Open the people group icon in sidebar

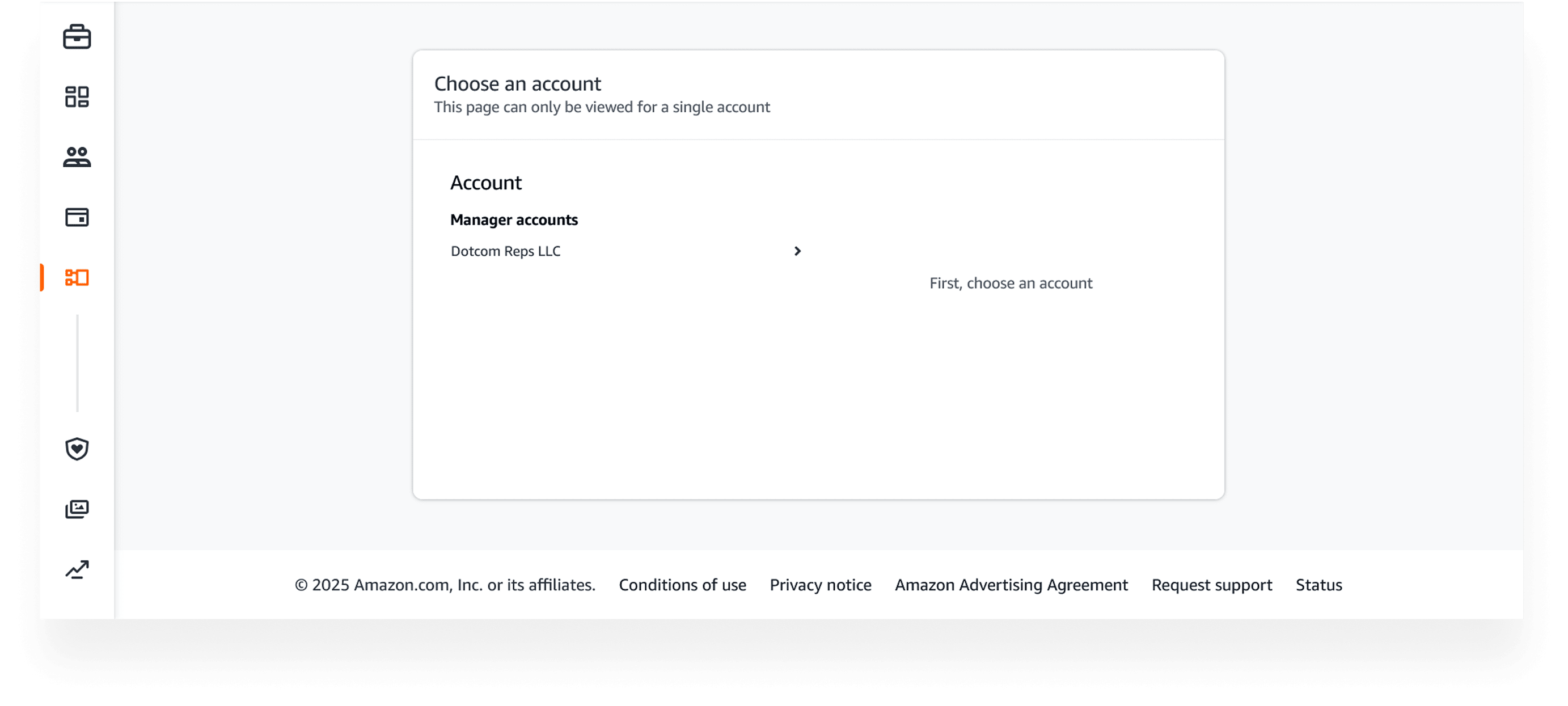point(77,157)
